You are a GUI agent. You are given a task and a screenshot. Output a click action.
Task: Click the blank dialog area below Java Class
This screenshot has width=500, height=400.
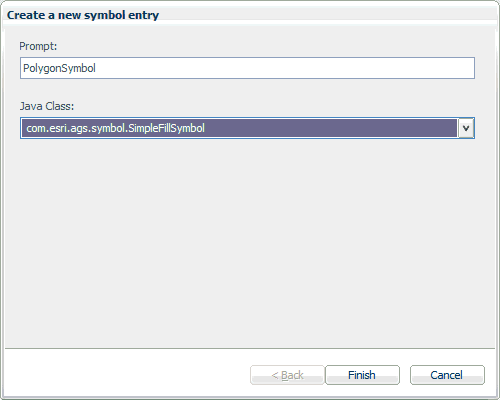pyautogui.click(x=250, y=243)
